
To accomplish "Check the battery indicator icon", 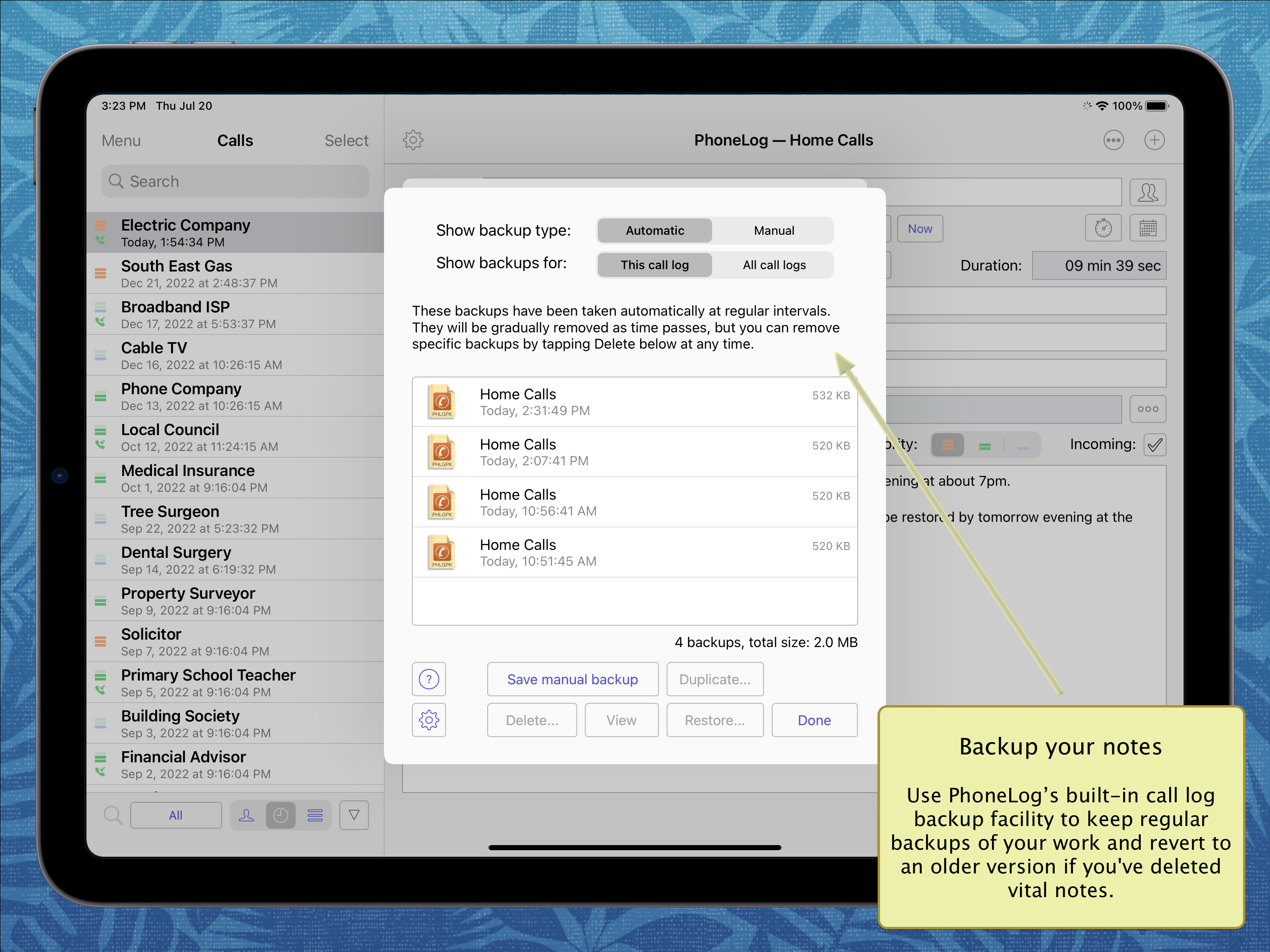I will [x=1157, y=106].
